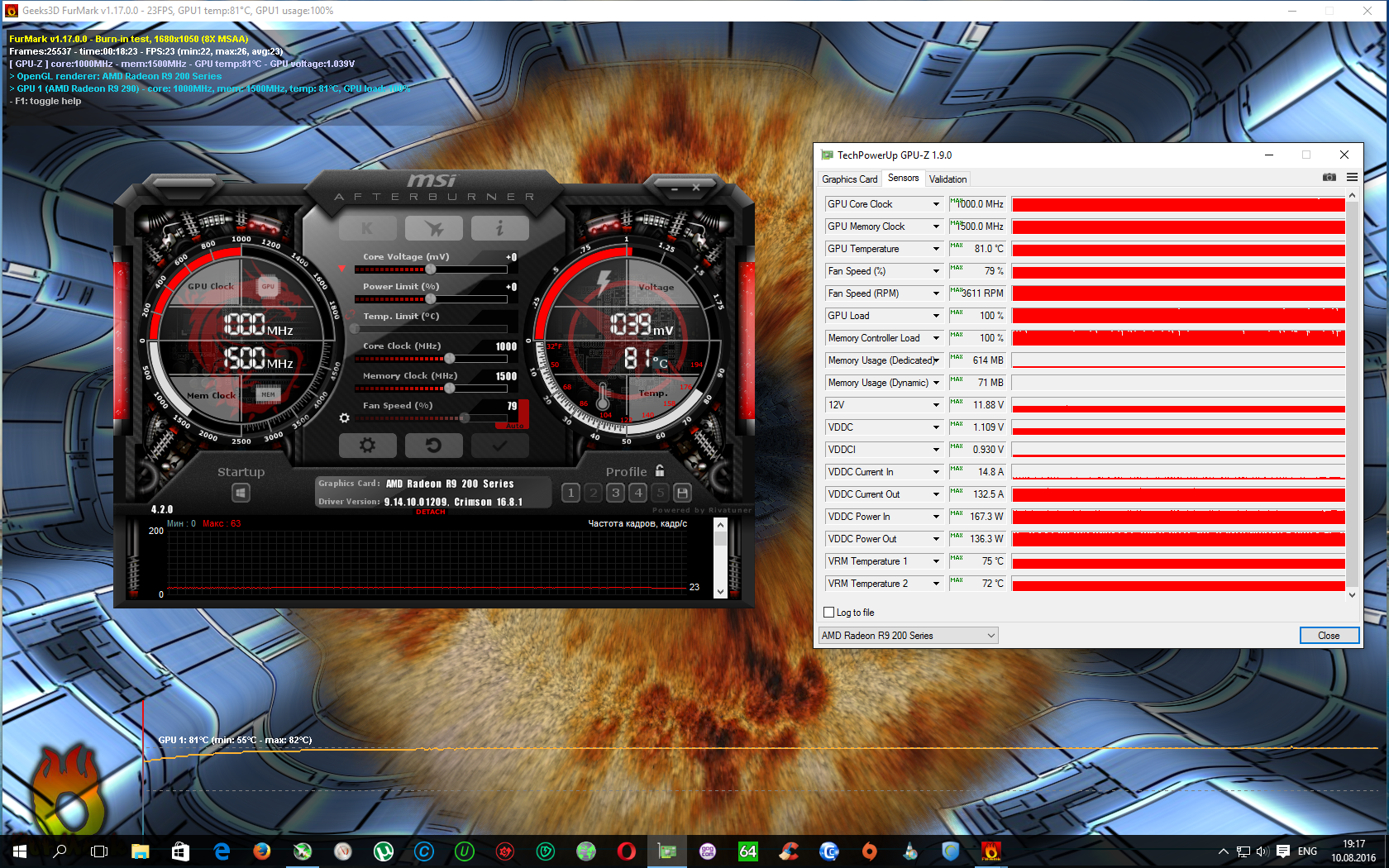Image resolution: width=1389 pixels, height=868 pixels.
Task: Click the Core Clock (MHz) slider handle
Action: (x=450, y=359)
